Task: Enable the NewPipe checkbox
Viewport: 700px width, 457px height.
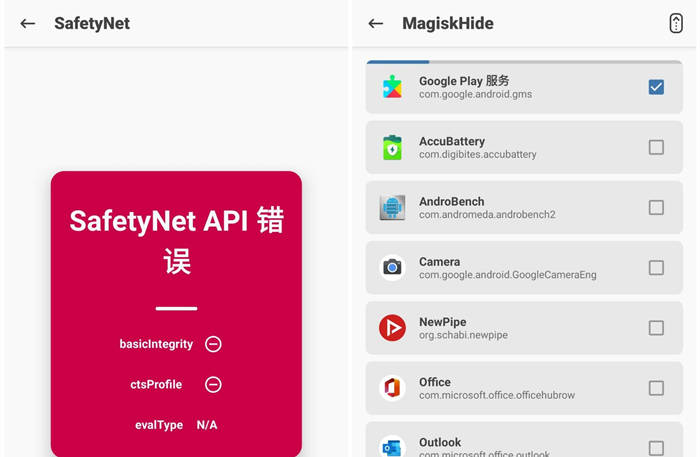Action: [656, 327]
